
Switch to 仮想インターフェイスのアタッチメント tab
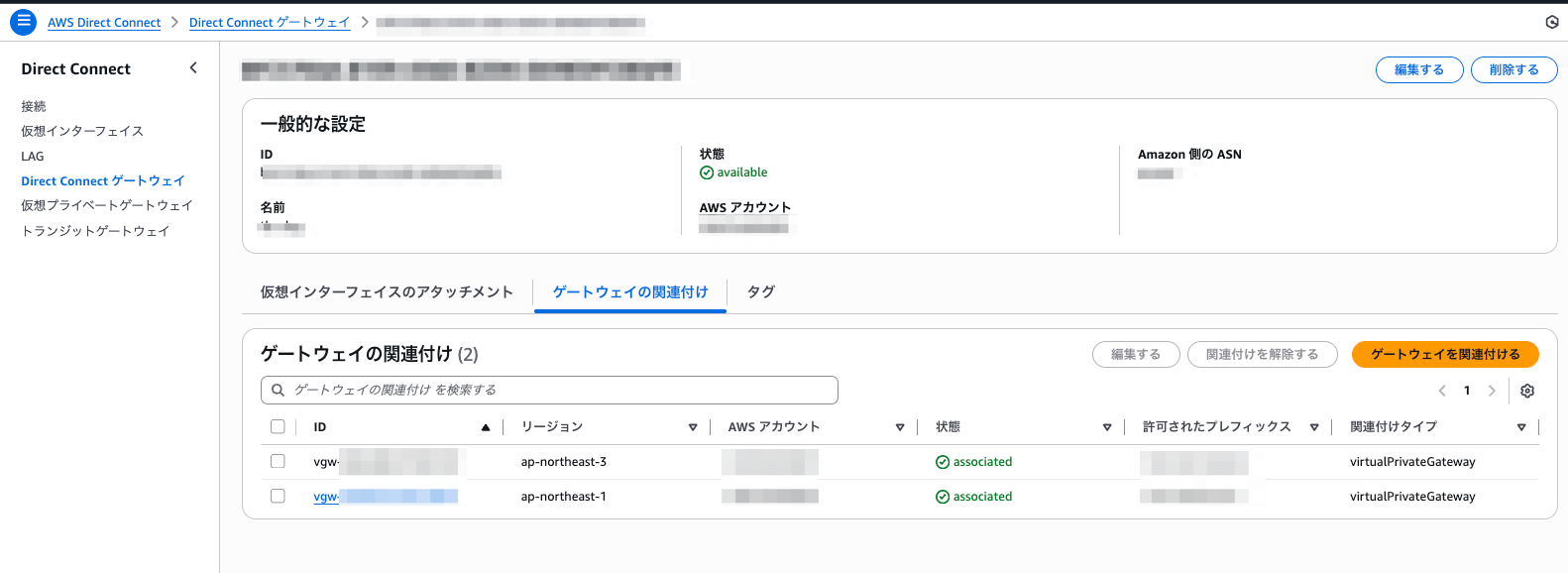(x=387, y=292)
